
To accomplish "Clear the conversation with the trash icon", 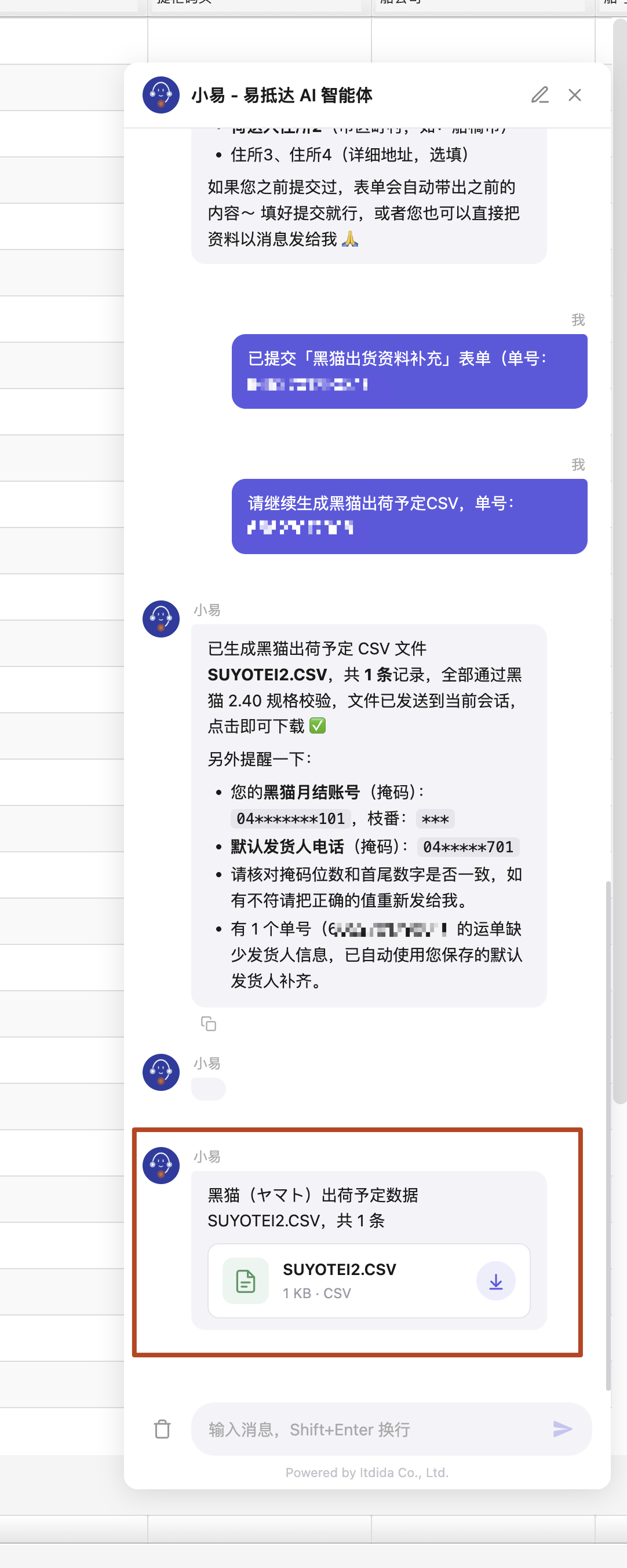I will [162, 1428].
